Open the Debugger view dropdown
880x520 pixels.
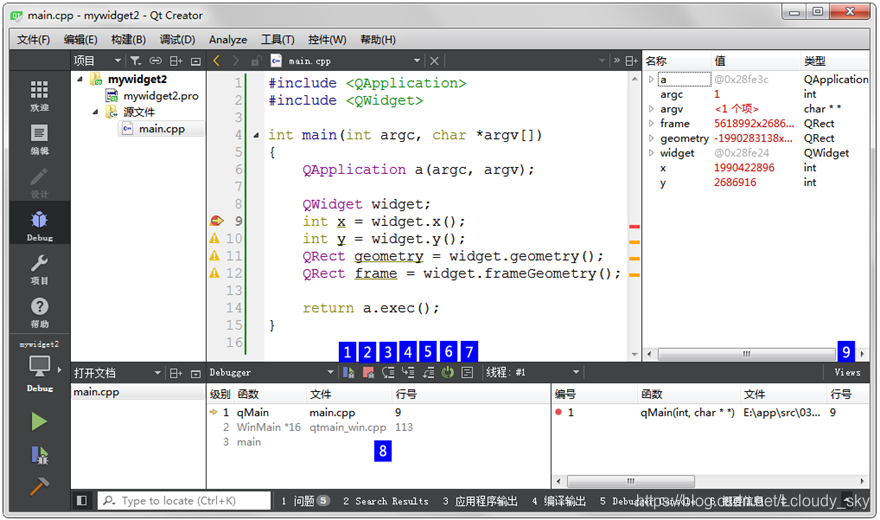point(330,372)
